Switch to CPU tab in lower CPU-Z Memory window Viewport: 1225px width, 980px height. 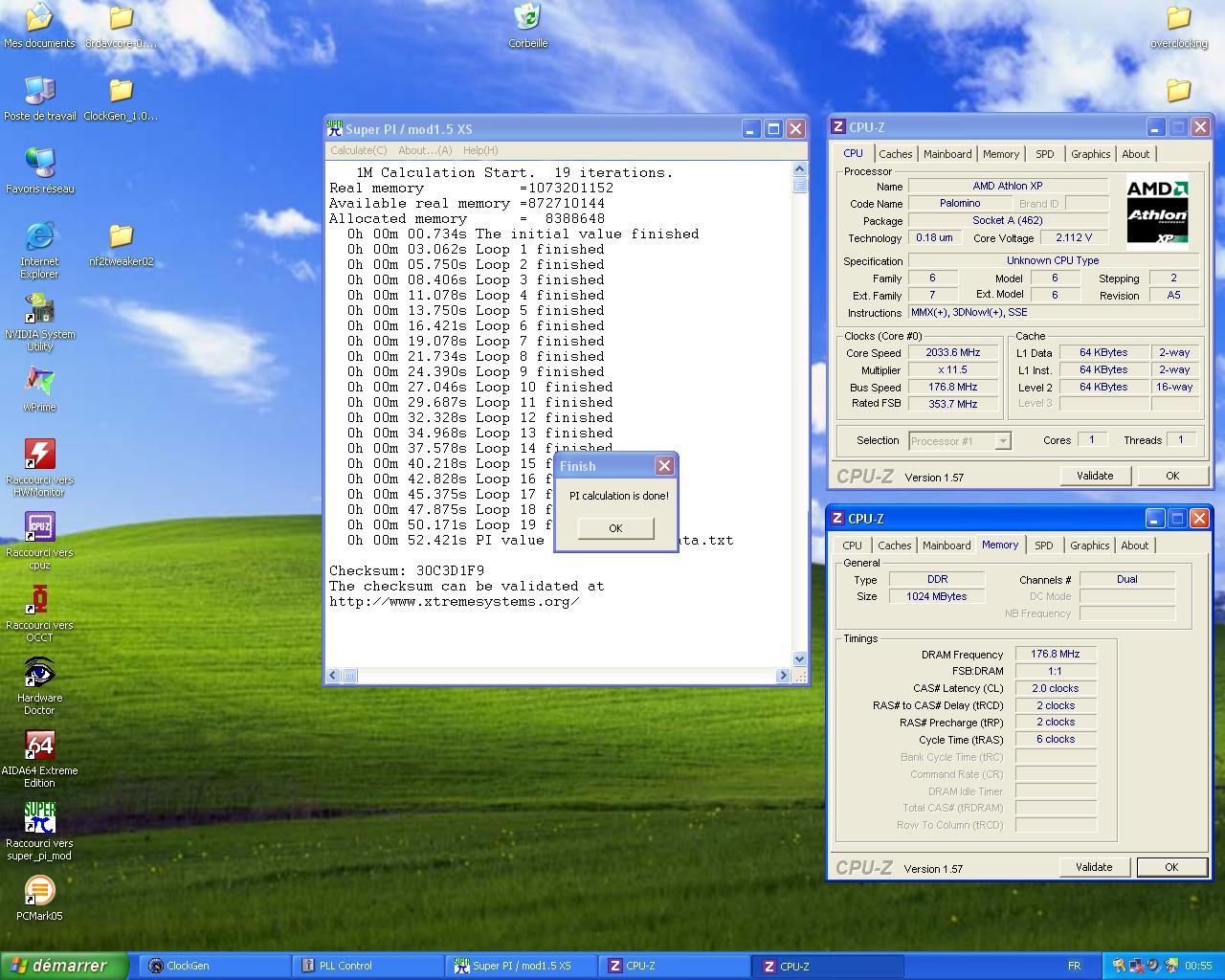[852, 546]
